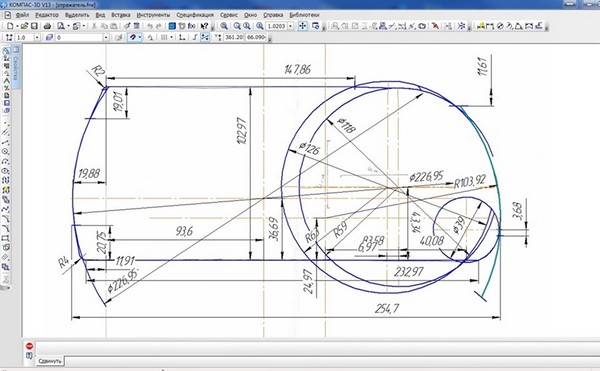This screenshot has width=600, height=371.
Task: Print the document with printer icon
Action: [x=47, y=26]
